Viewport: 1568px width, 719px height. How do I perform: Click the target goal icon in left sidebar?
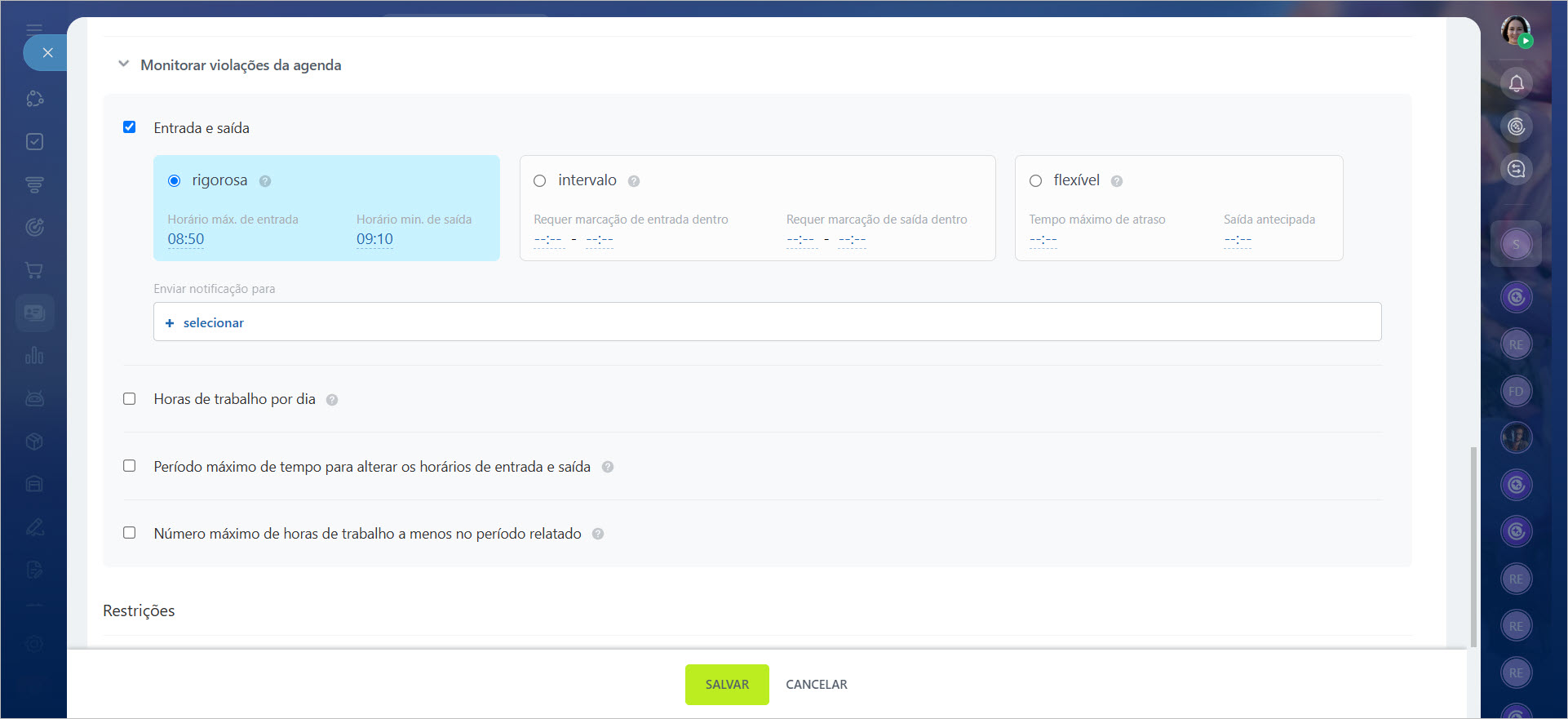[x=34, y=228]
